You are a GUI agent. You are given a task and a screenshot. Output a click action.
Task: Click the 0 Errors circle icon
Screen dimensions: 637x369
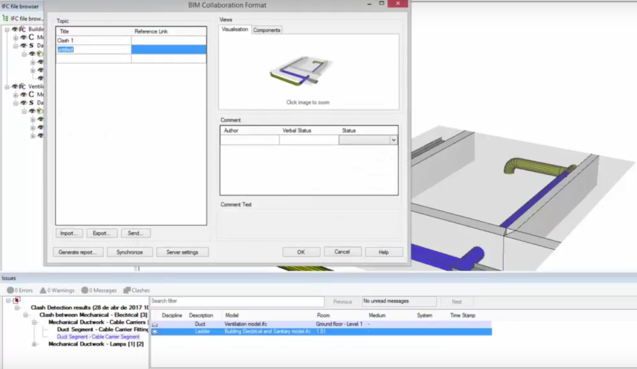(x=10, y=290)
